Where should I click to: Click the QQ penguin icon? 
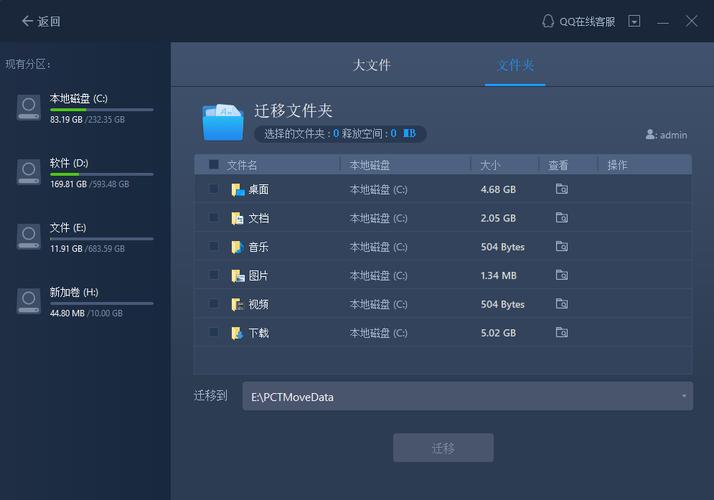pyautogui.click(x=548, y=21)
